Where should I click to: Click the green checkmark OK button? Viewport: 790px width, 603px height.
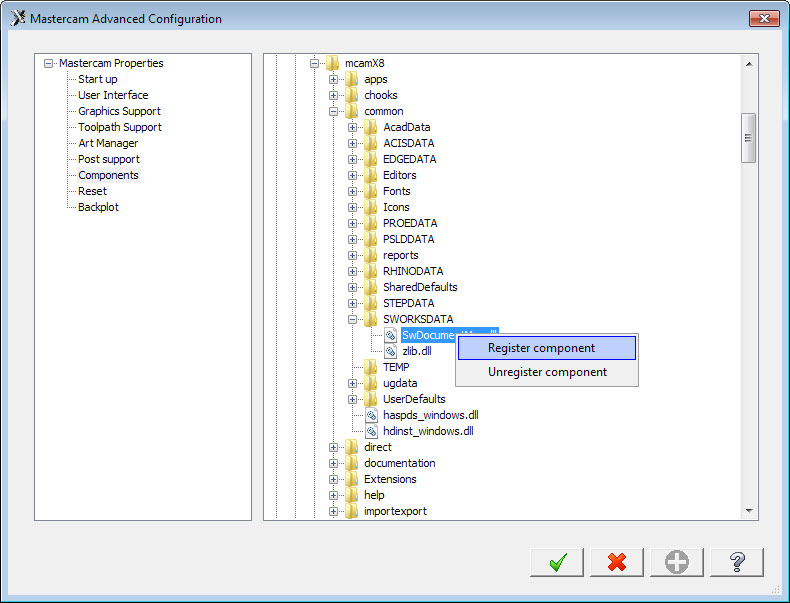click(x=557, y=562)
